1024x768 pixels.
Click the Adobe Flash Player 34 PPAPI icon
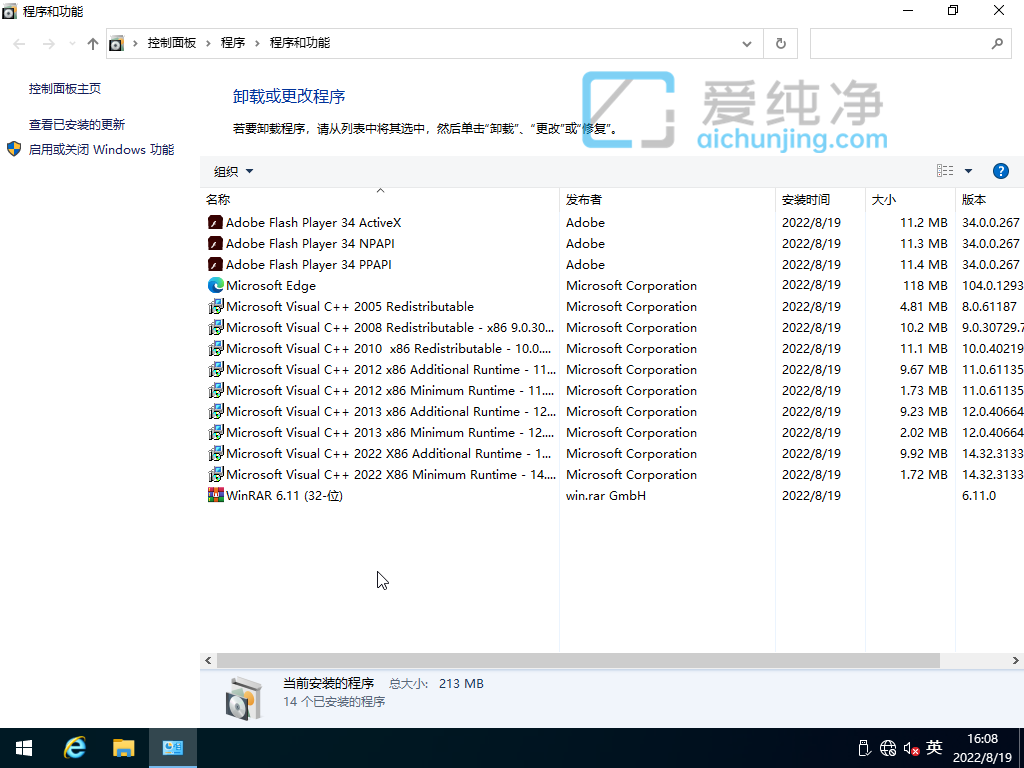pyautogui.click(x=216, y=264)
